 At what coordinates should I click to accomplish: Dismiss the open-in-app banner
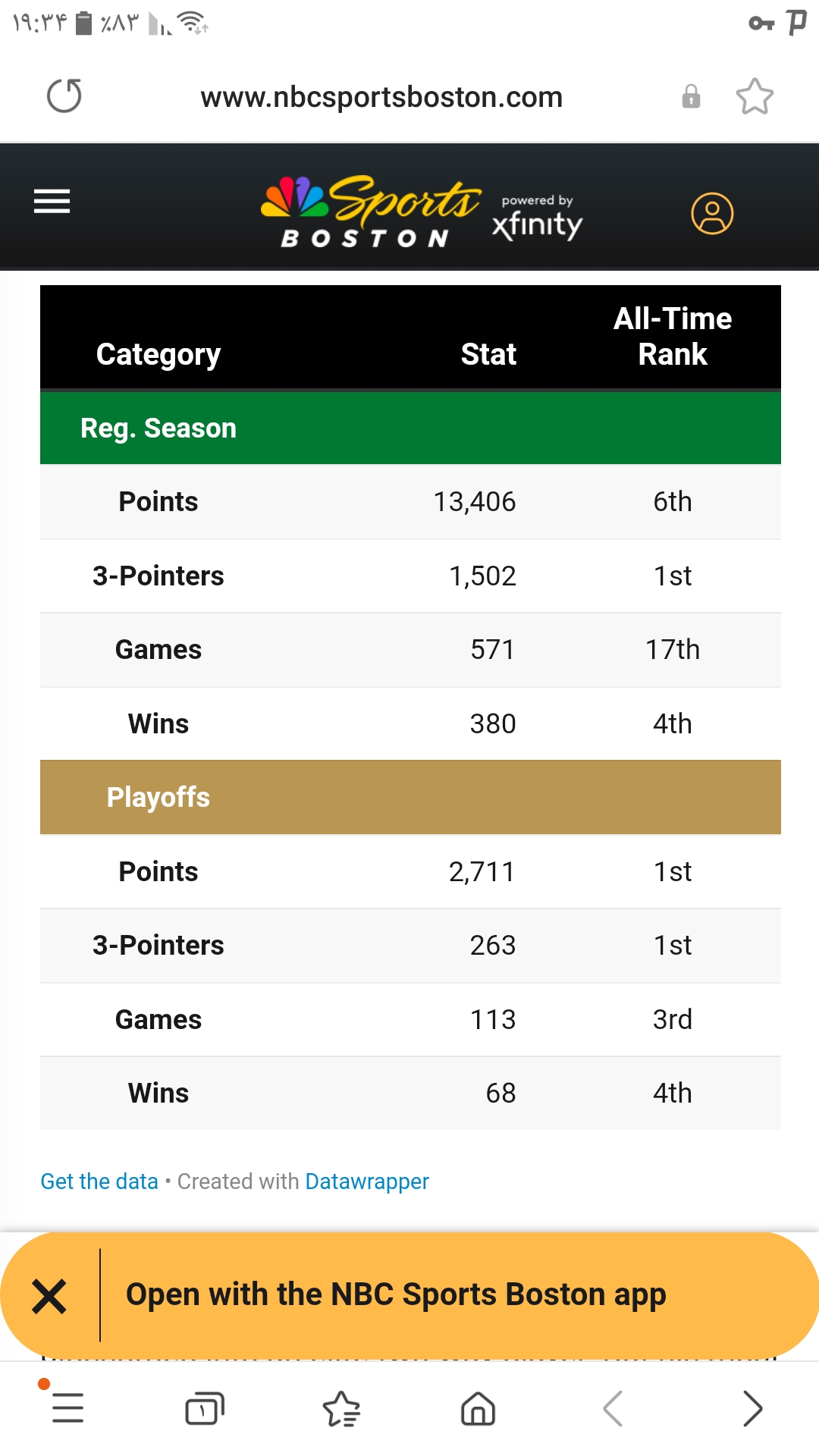point(50,1296)
